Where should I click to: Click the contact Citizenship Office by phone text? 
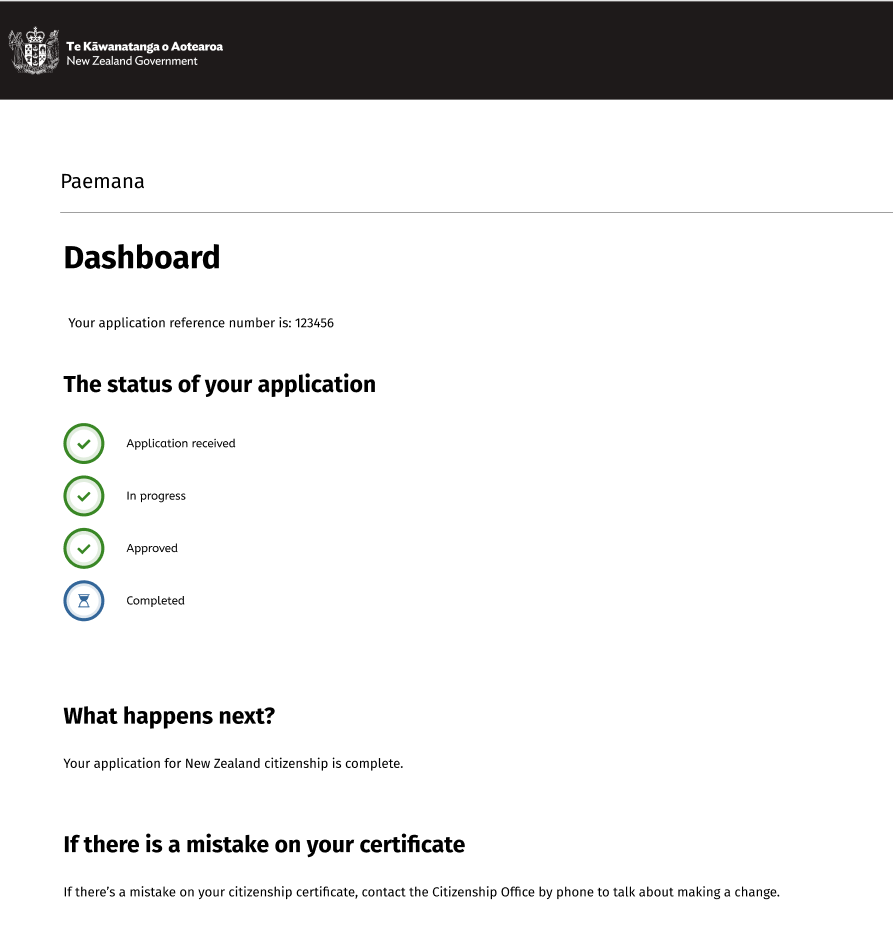point(422,892)
